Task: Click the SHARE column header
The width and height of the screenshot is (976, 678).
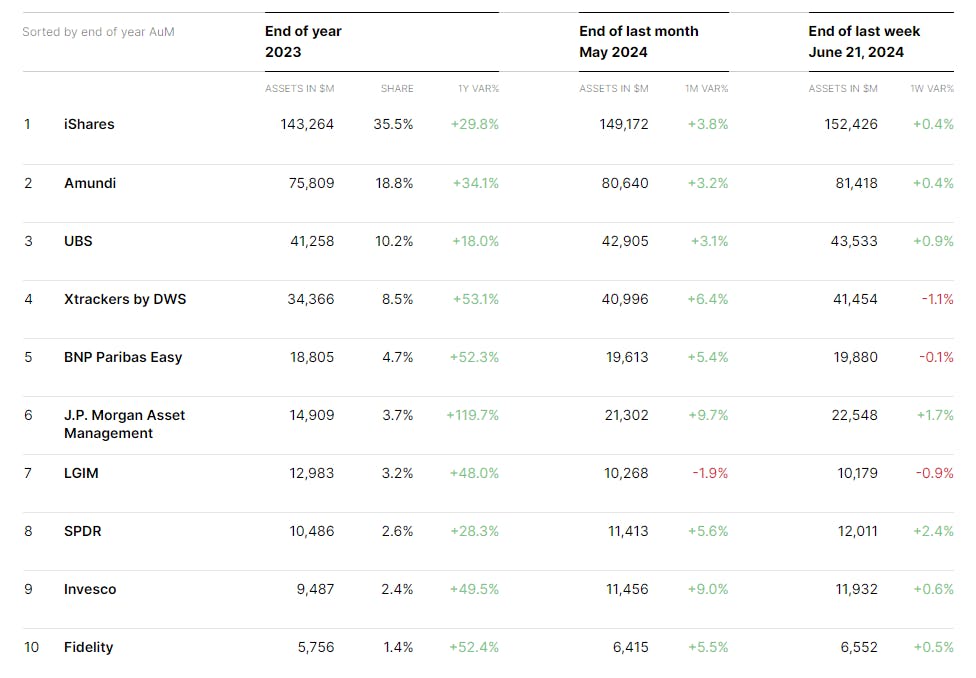Action: pyautogui.click(x=397, y=89)
